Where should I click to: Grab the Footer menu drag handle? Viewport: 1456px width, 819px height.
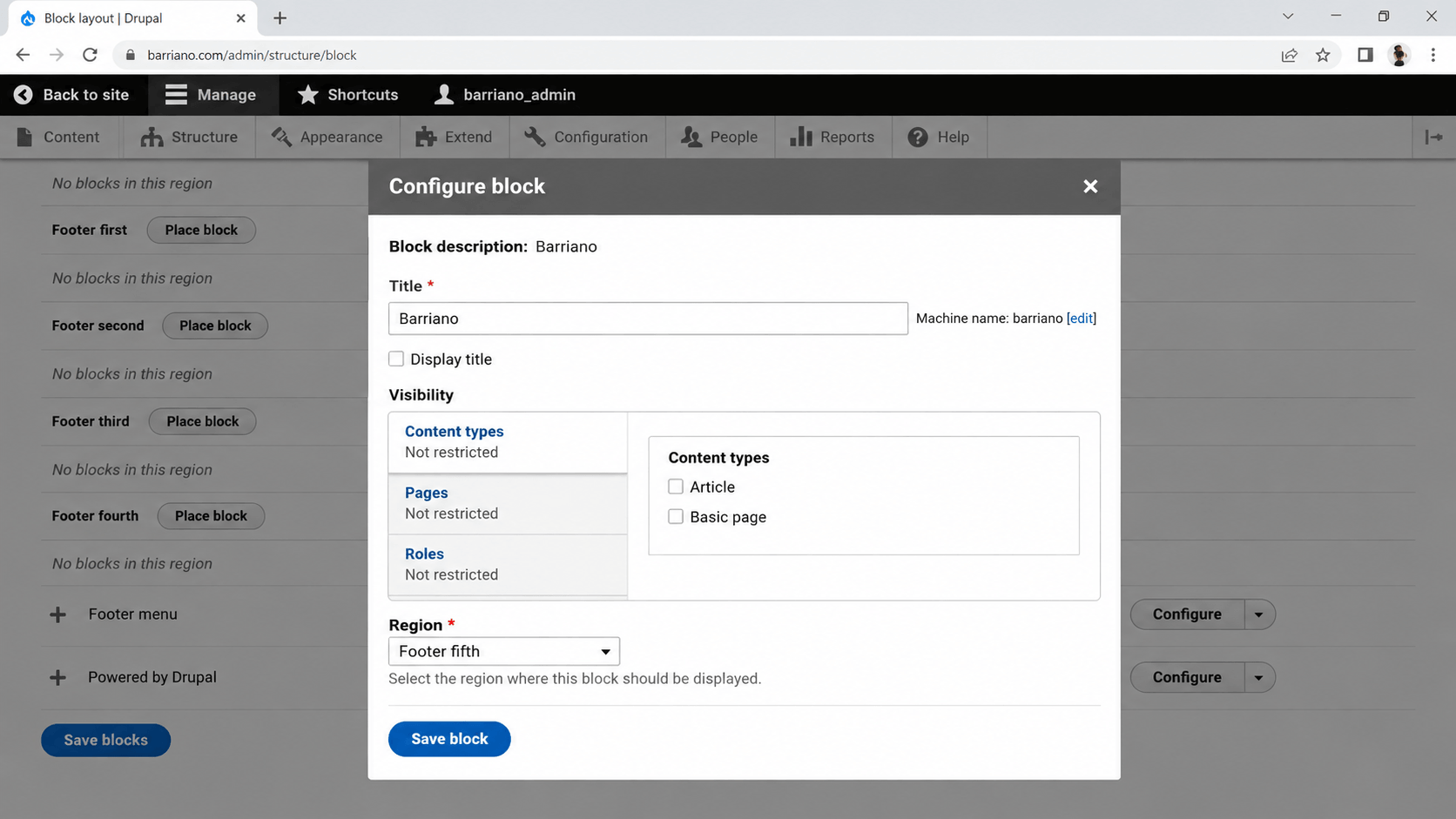point(57,614)
